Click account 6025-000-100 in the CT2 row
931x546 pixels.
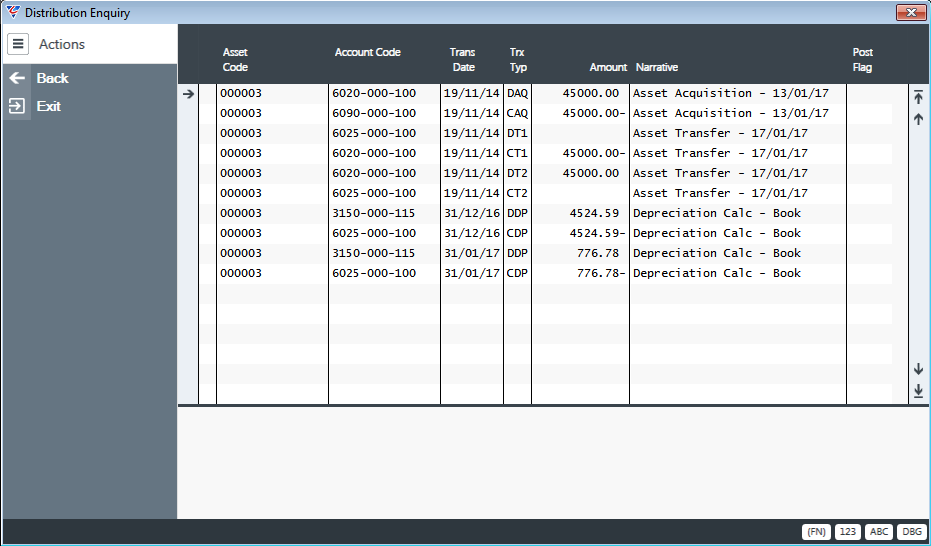[374, 193]
